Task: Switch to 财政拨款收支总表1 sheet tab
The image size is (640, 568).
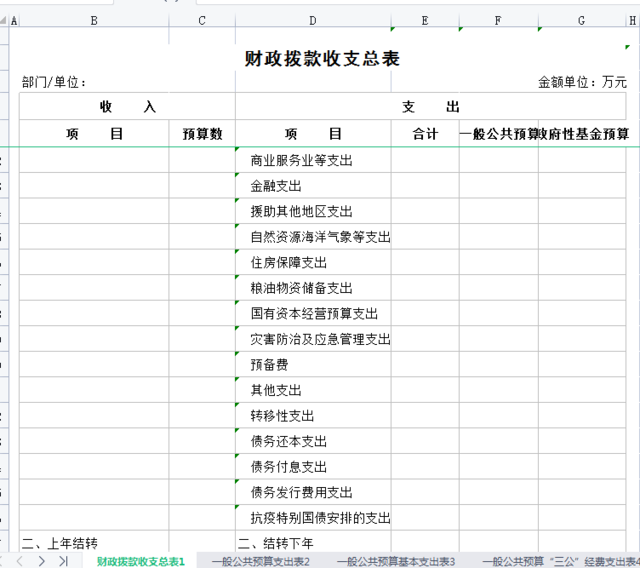Action: pos(140,561)
